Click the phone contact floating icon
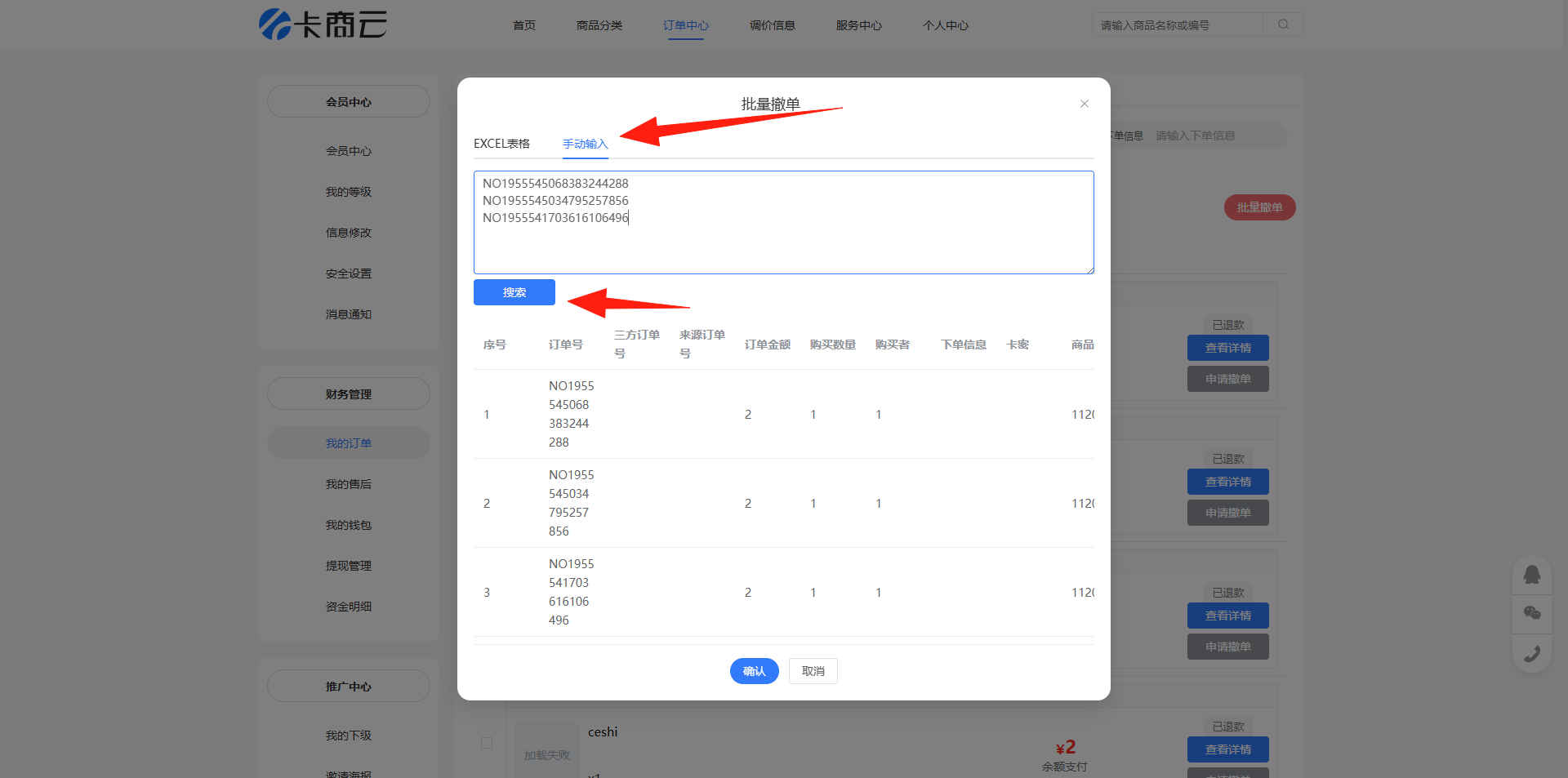Image resolution: width=1568 pixels, height=778 pixels. coord(1531,653)
